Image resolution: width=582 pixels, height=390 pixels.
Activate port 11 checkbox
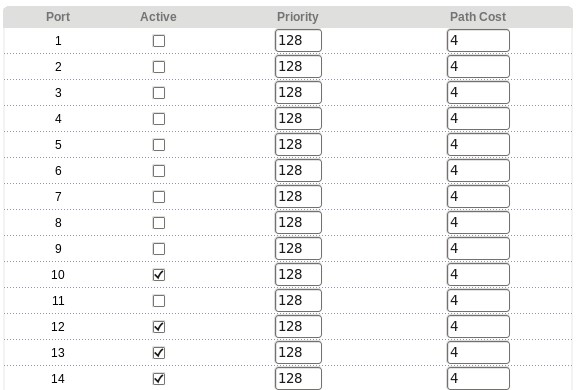159,301
